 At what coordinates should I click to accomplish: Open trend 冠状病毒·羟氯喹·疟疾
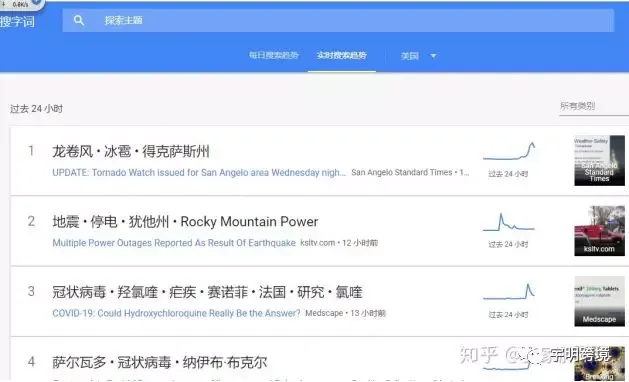pyautogui.click(x=207, y=292)
